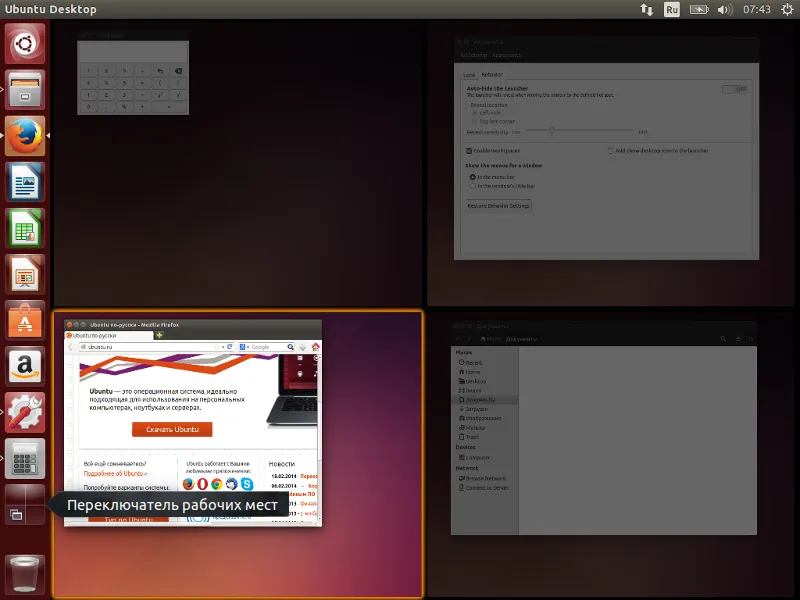800x600 pixels.
Task: Click the Документы breadcrumb in the Files window
Action: 521,339
